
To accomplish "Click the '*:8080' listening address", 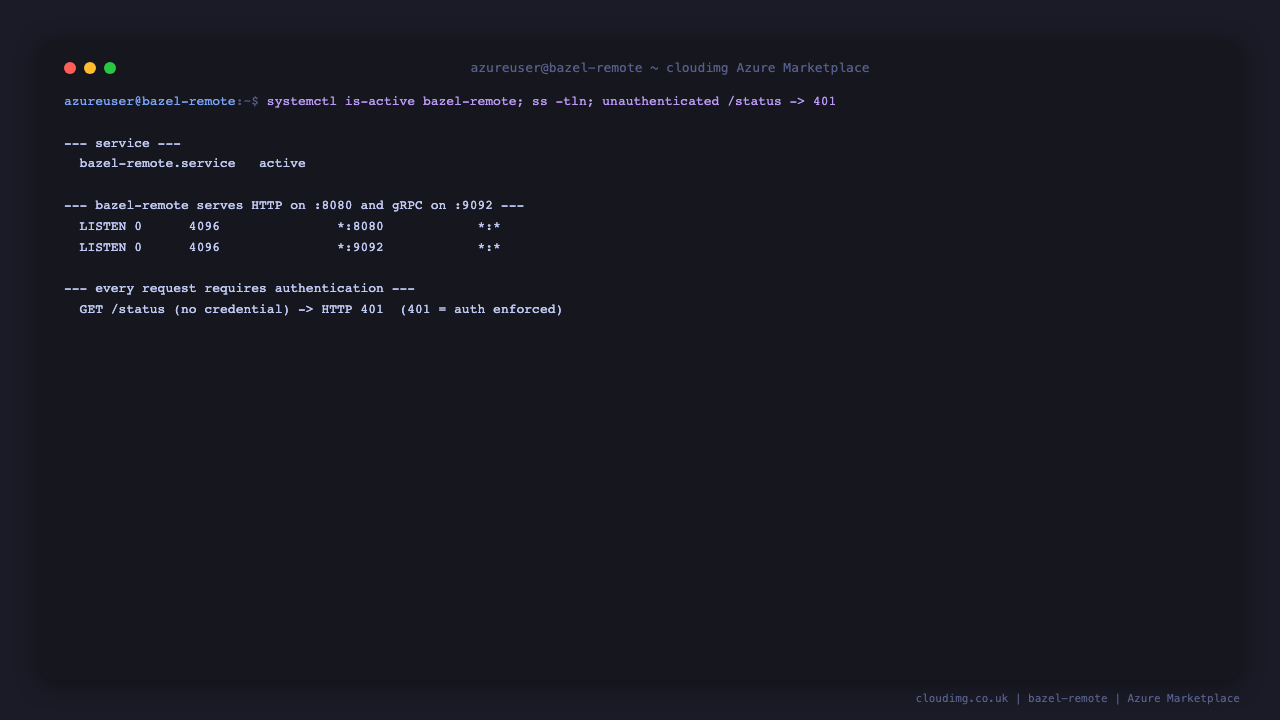I will click(x=361, y=226).
